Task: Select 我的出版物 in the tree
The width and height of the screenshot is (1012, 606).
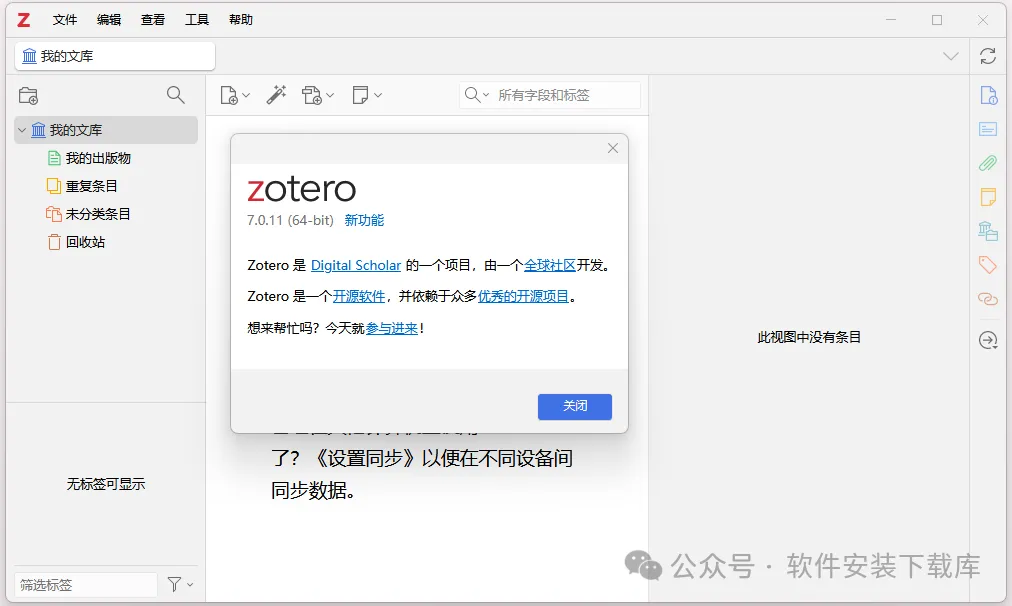Action: coord(98,158)
